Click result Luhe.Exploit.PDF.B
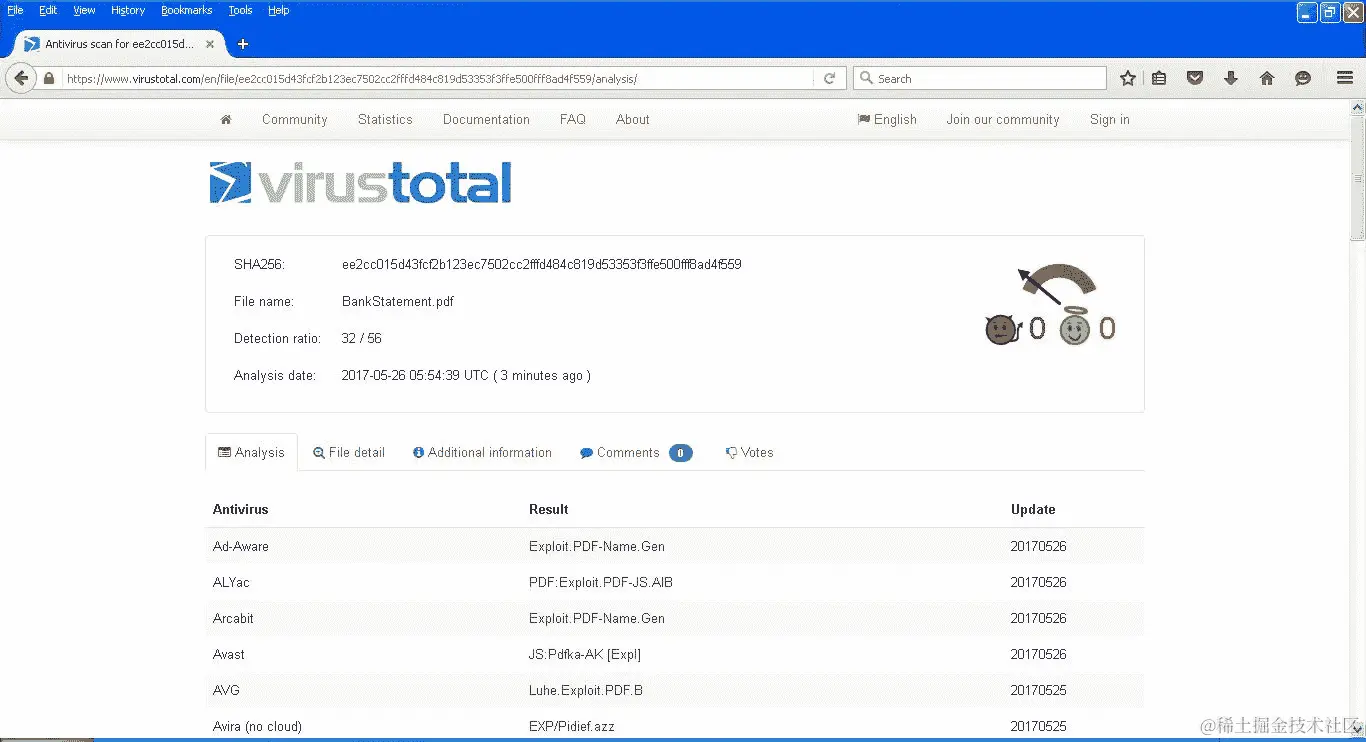Image resolution: width=1366 pixels, height=742 pixels. click(x=586, y=690)
